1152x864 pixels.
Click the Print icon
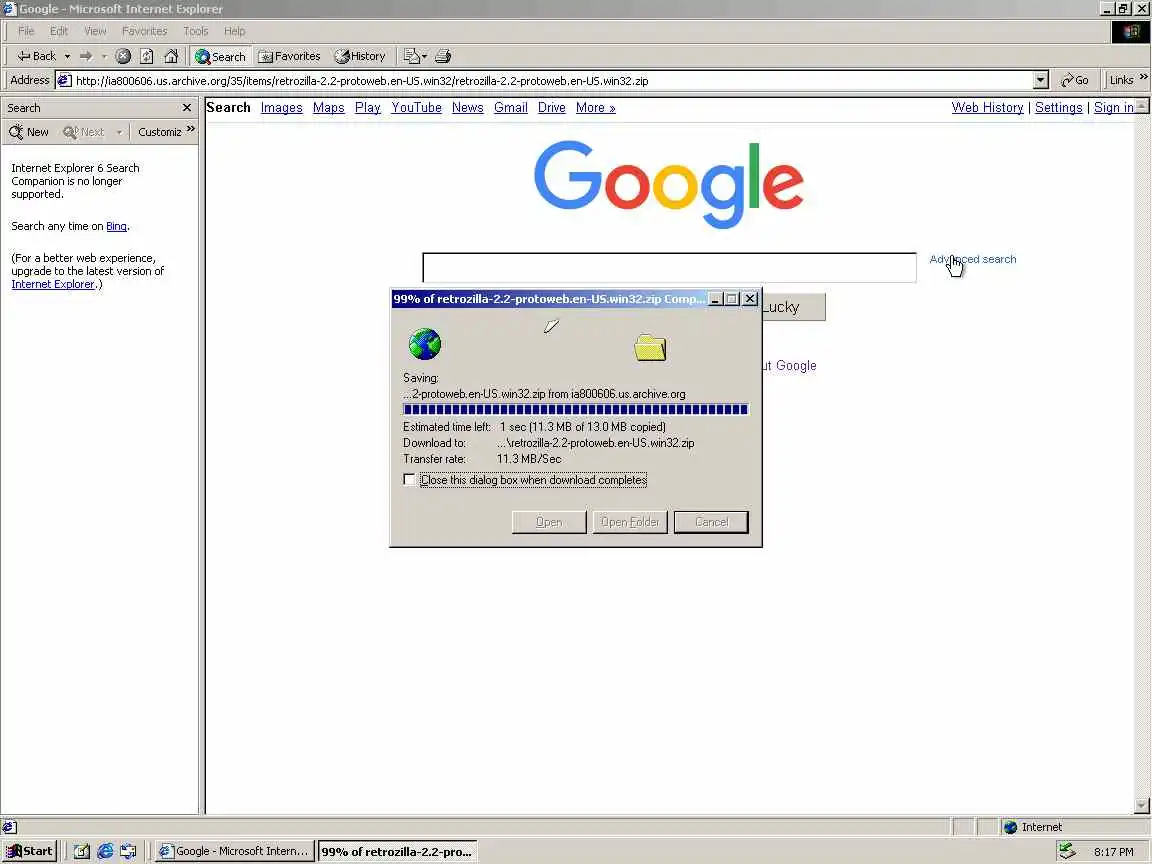[442, 56]
